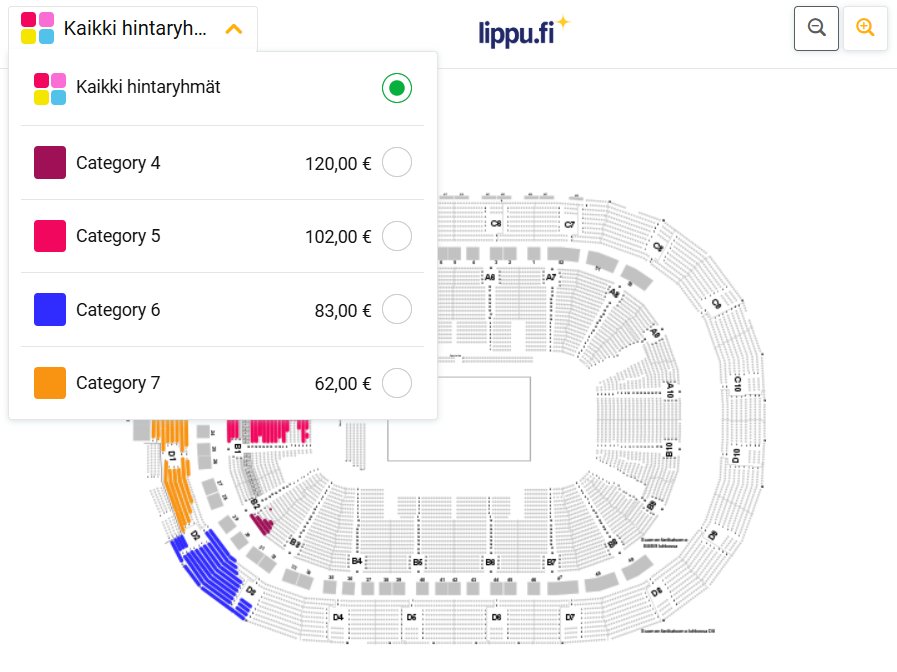Click the orange Category 7 swatch
Viewport: 897px width, 672px height.
pyautogui.click(x=50, y=383)
